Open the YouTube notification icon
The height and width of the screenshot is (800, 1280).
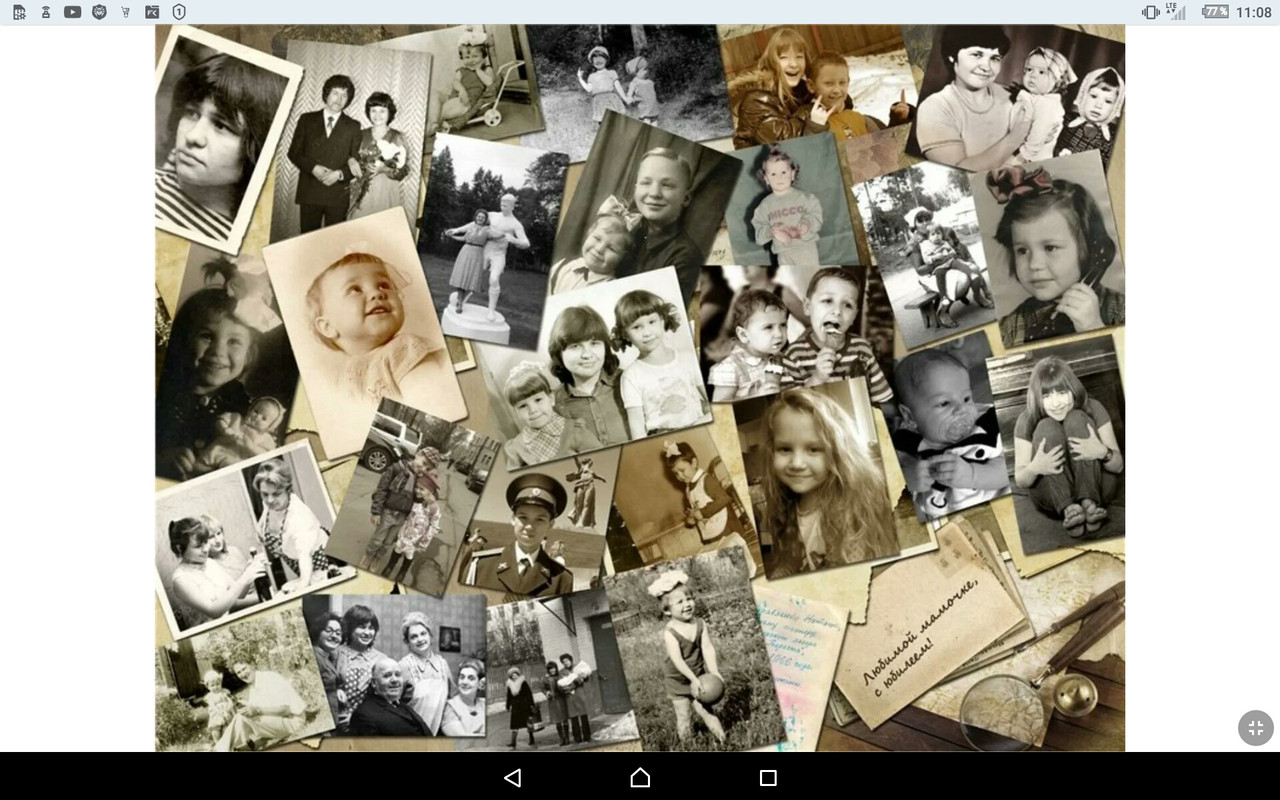(x=72, y=12)
